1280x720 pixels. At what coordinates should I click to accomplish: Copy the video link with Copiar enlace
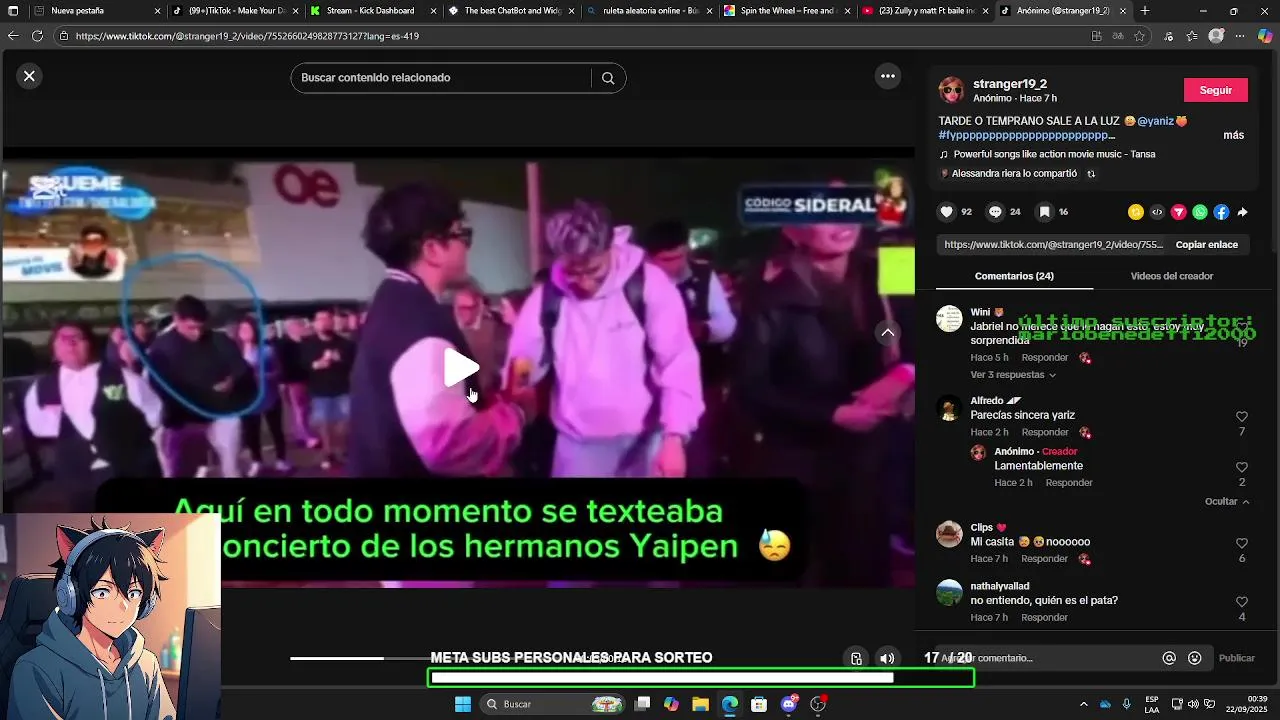pos(1206,244)
